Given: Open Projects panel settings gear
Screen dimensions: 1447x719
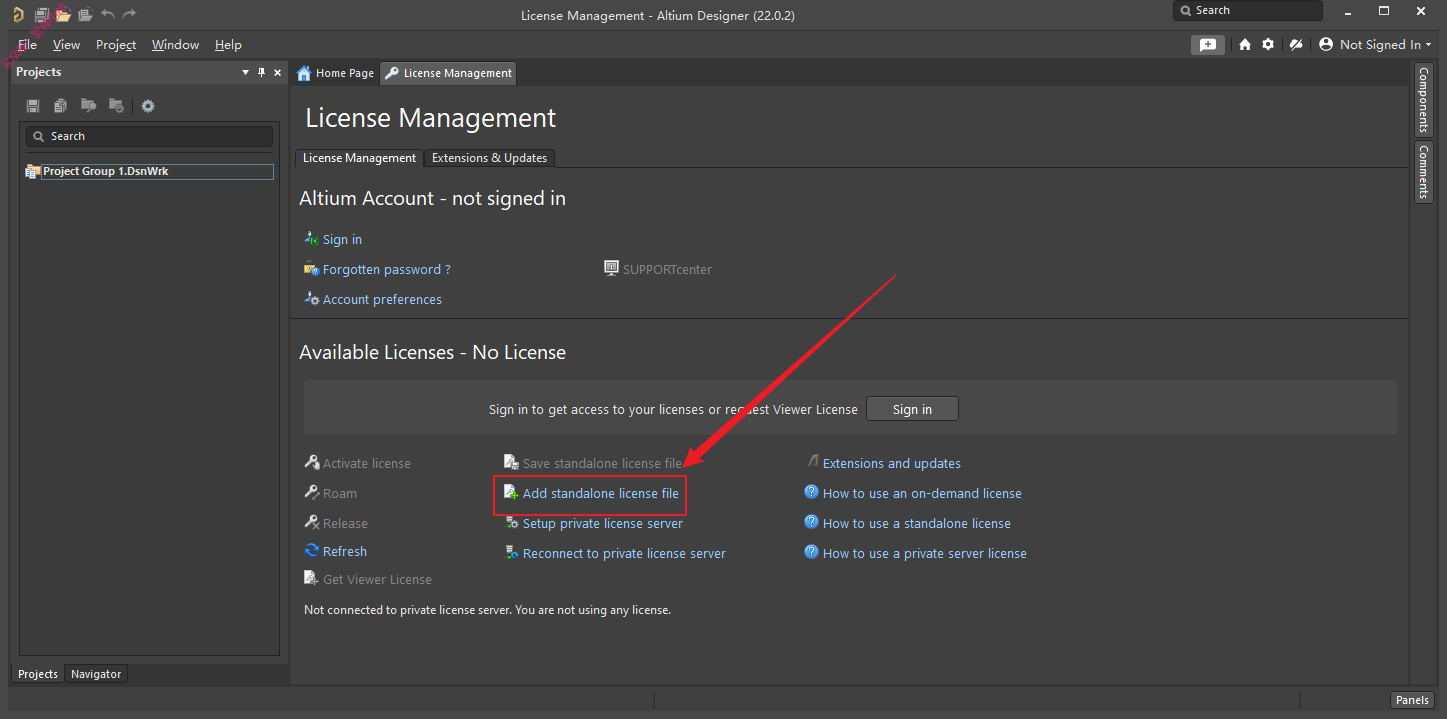Looking at the screenshot, I should pyautogui.click(x=148, y=106).
